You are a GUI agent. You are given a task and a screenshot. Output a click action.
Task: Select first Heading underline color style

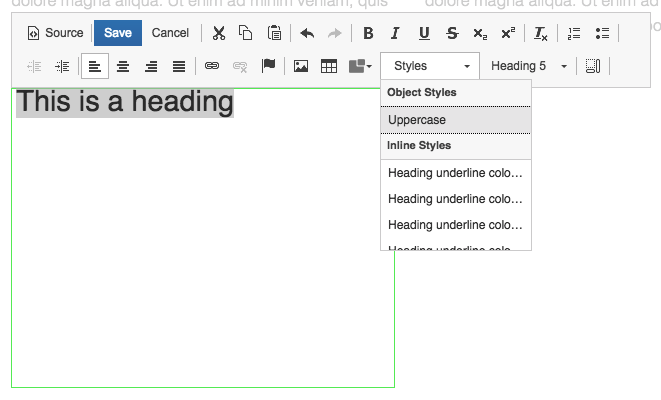456,173
